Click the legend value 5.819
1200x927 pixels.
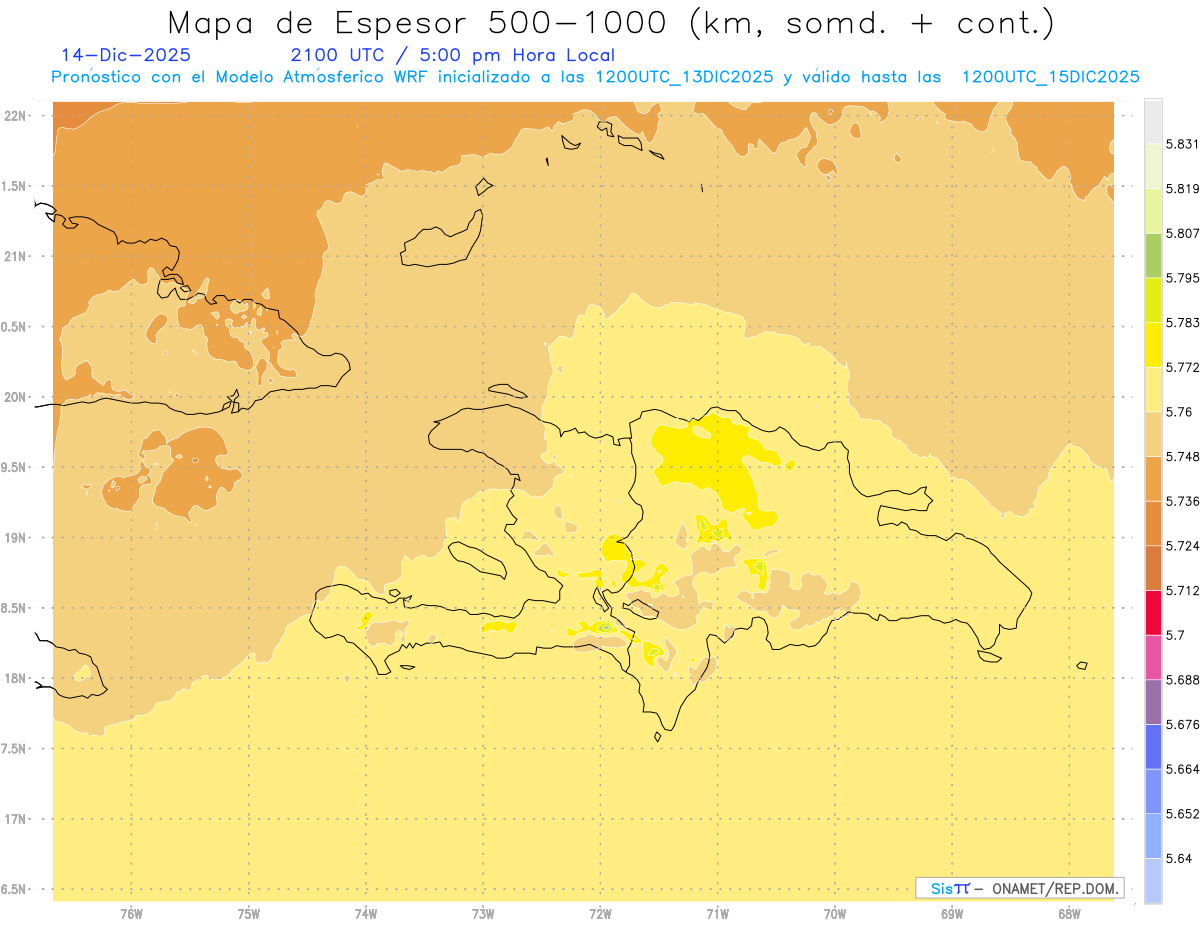pos(1182,188)
